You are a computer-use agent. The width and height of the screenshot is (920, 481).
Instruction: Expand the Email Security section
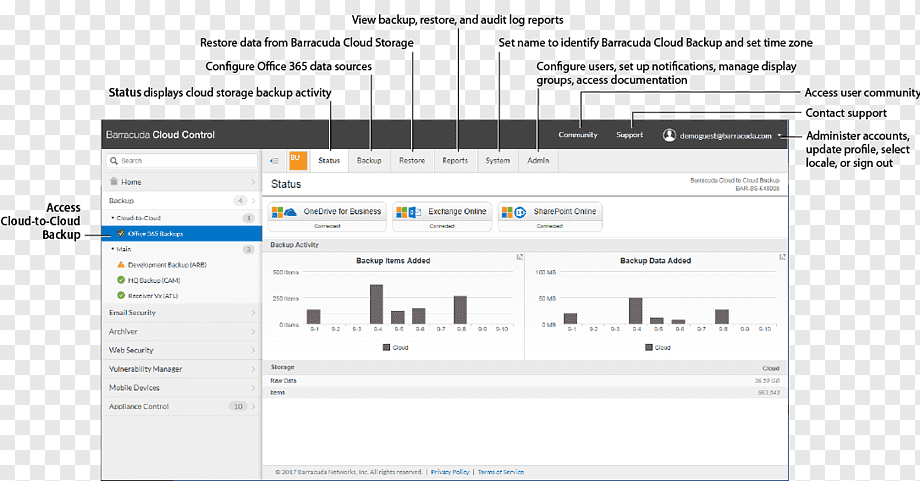[x=253, y=313]
